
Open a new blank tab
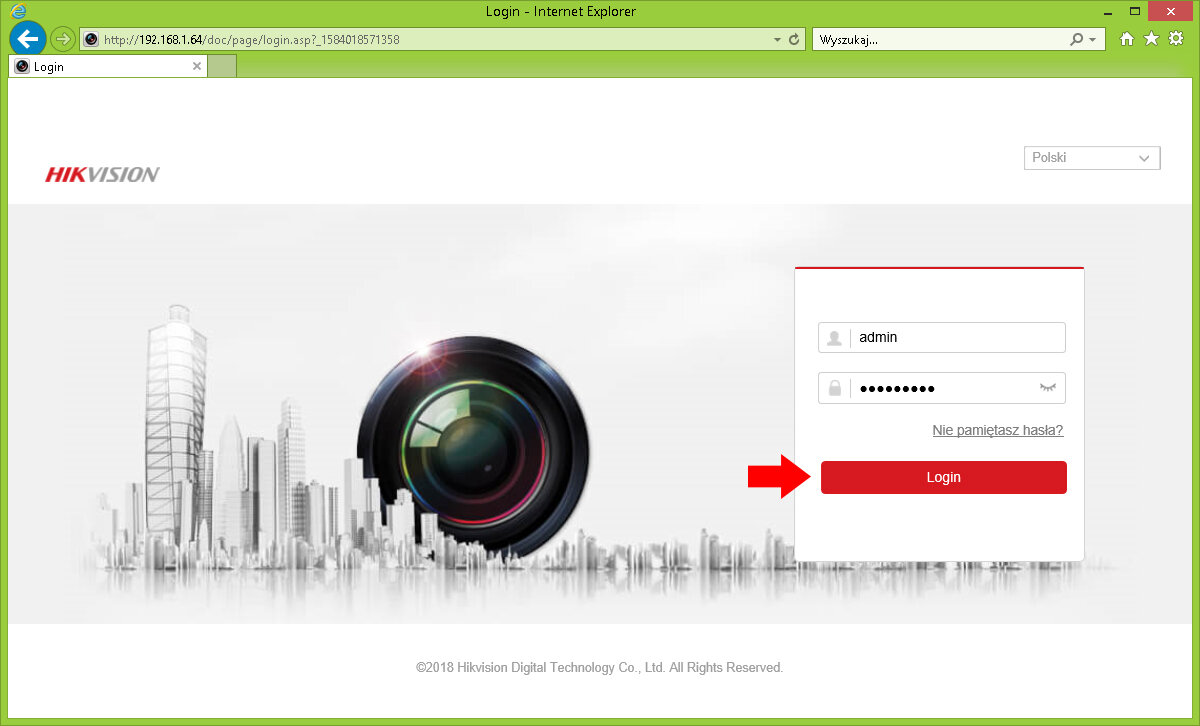tap(222, 67)
